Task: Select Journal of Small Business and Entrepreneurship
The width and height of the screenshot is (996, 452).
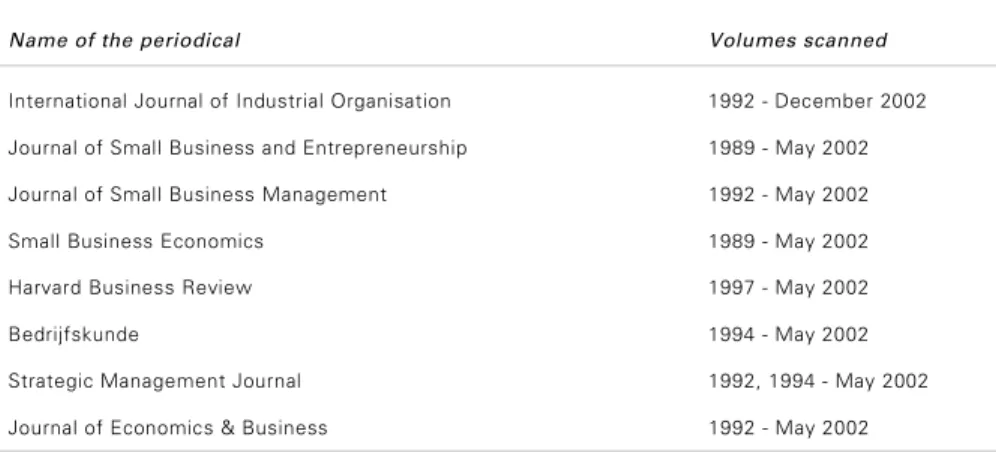Action: [x=238, y=148]
